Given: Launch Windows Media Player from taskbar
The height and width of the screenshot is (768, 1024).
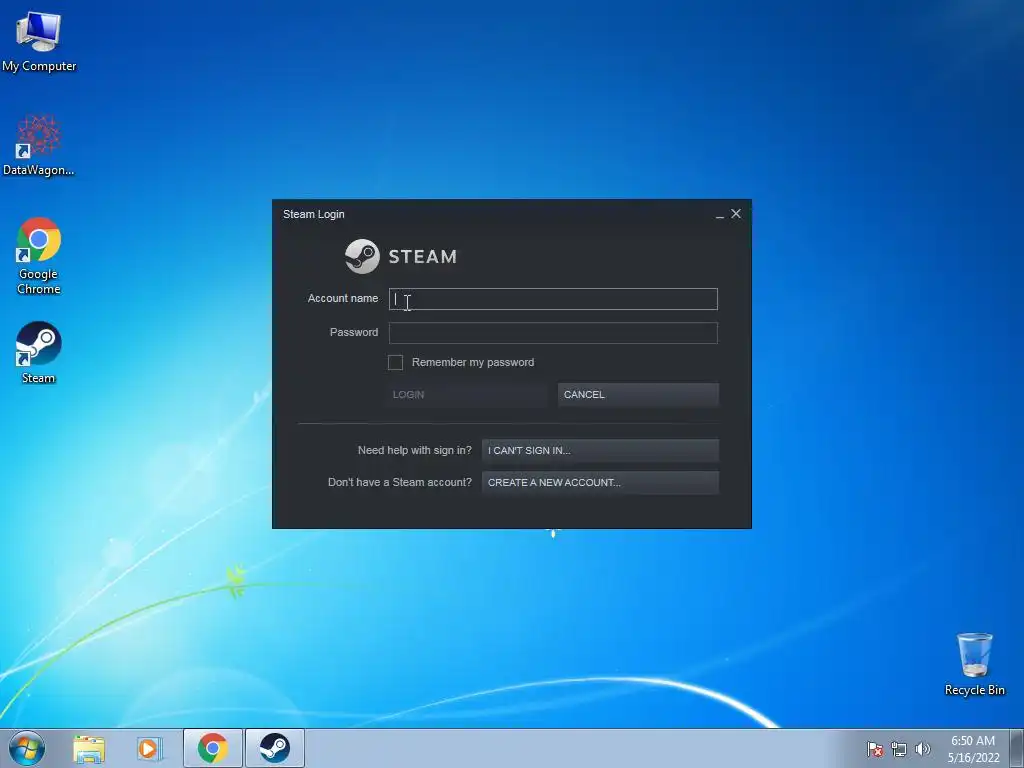Looking at the screenshot, I should [x=149, y=749].
